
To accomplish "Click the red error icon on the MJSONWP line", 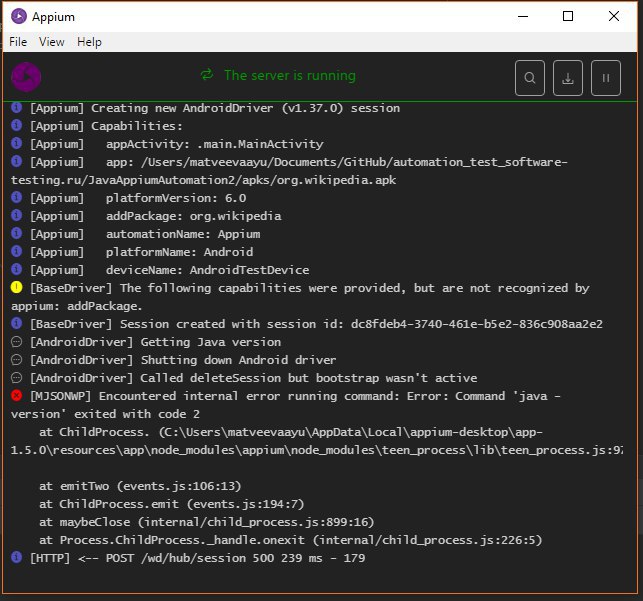I will coord(16,395).
